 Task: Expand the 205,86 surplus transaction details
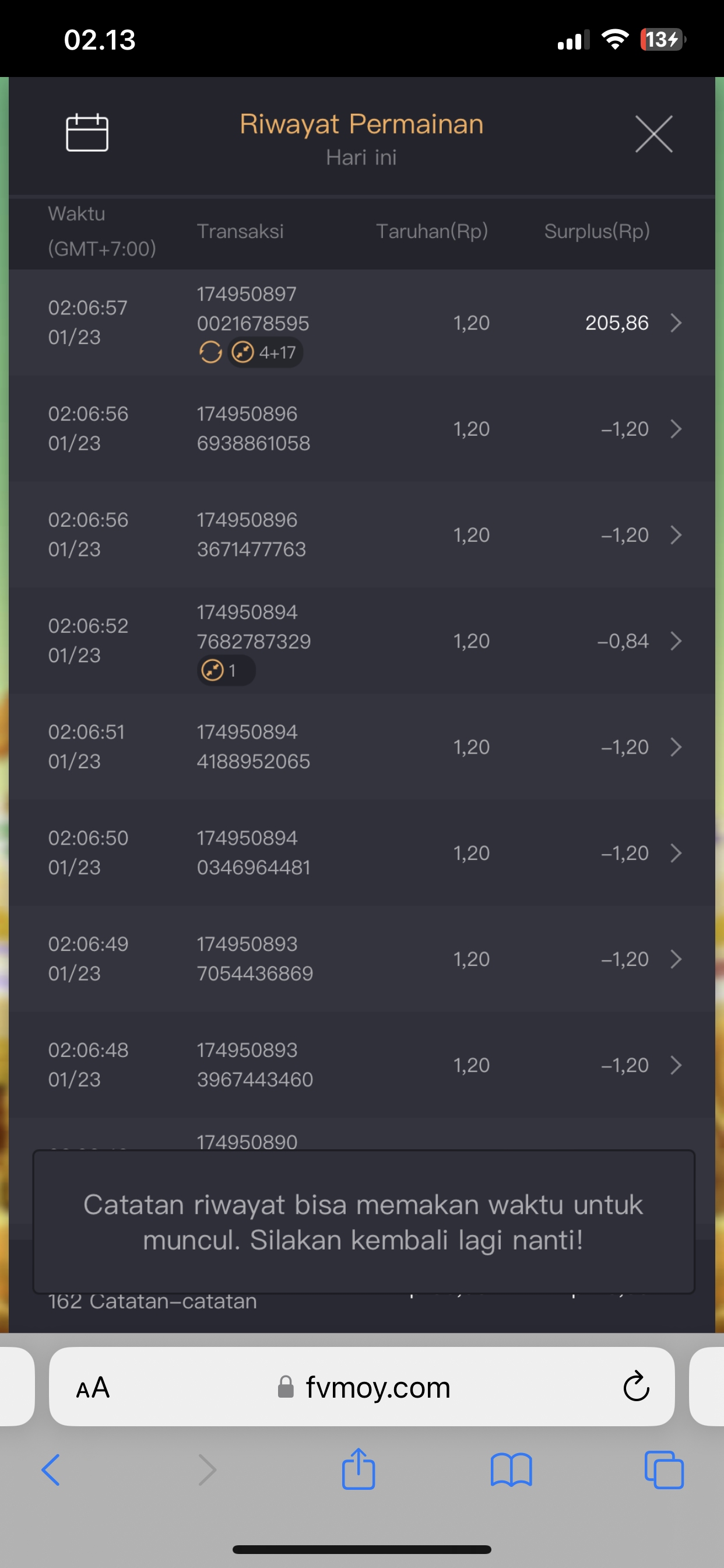pyautogui.click(x=676, y=323)
